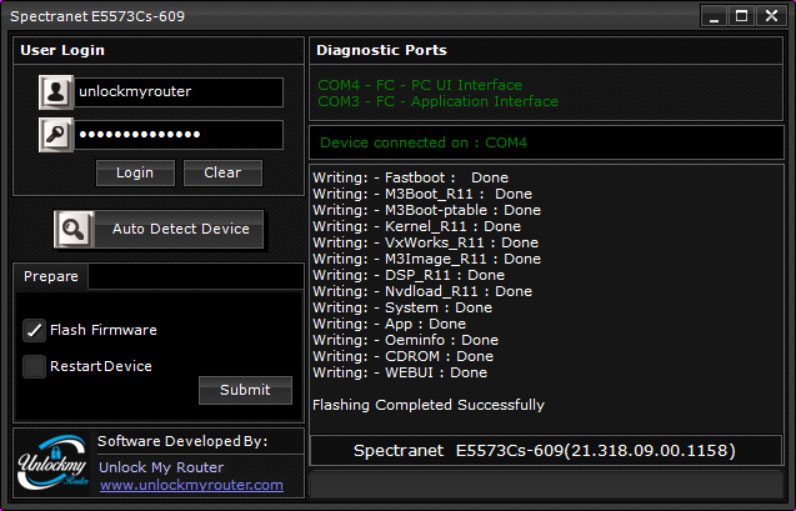Click the user avatar icon beside username
Screen dimensions: 796x511
56,92
